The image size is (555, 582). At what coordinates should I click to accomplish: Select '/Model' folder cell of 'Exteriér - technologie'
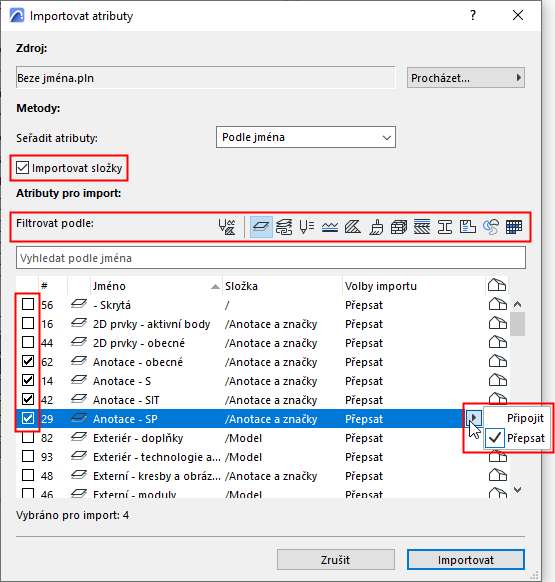click(x=244, y=457)
